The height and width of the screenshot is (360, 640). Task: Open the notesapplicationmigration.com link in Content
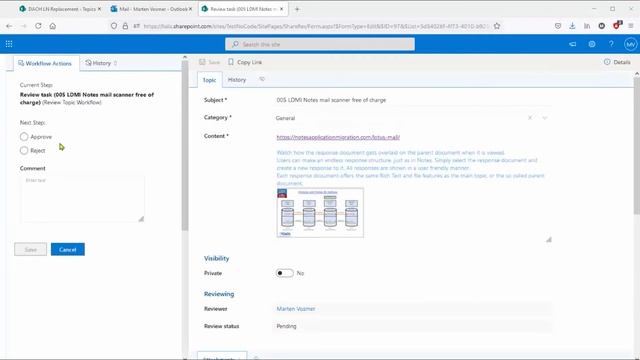click(338, 137)
